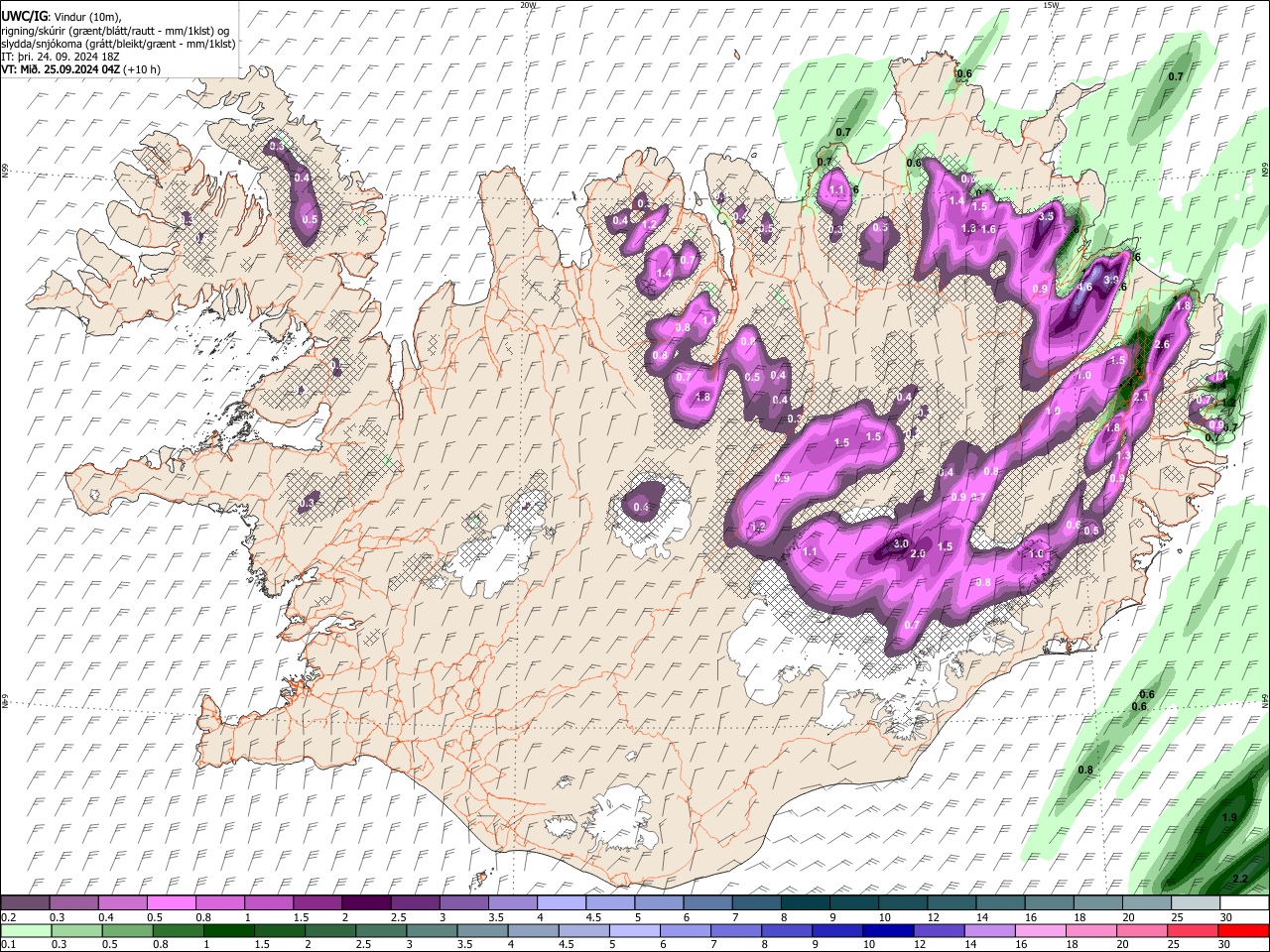This screenshot has width=1270, height=952.
Task: Click the 'slydda/snjókoma' legend description line
Action: pos(119,44)
